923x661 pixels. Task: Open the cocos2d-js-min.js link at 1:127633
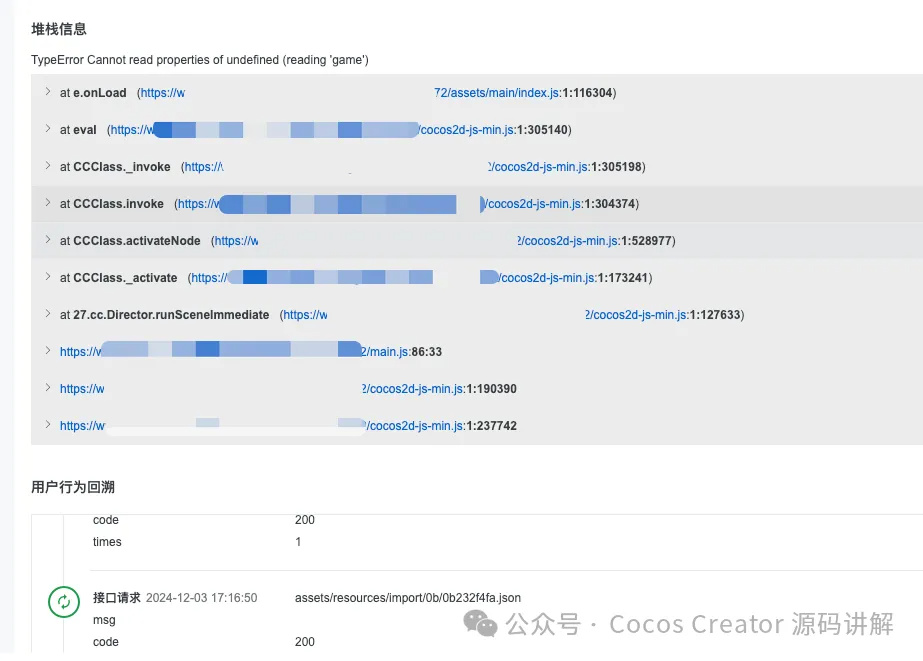[637, 315]
